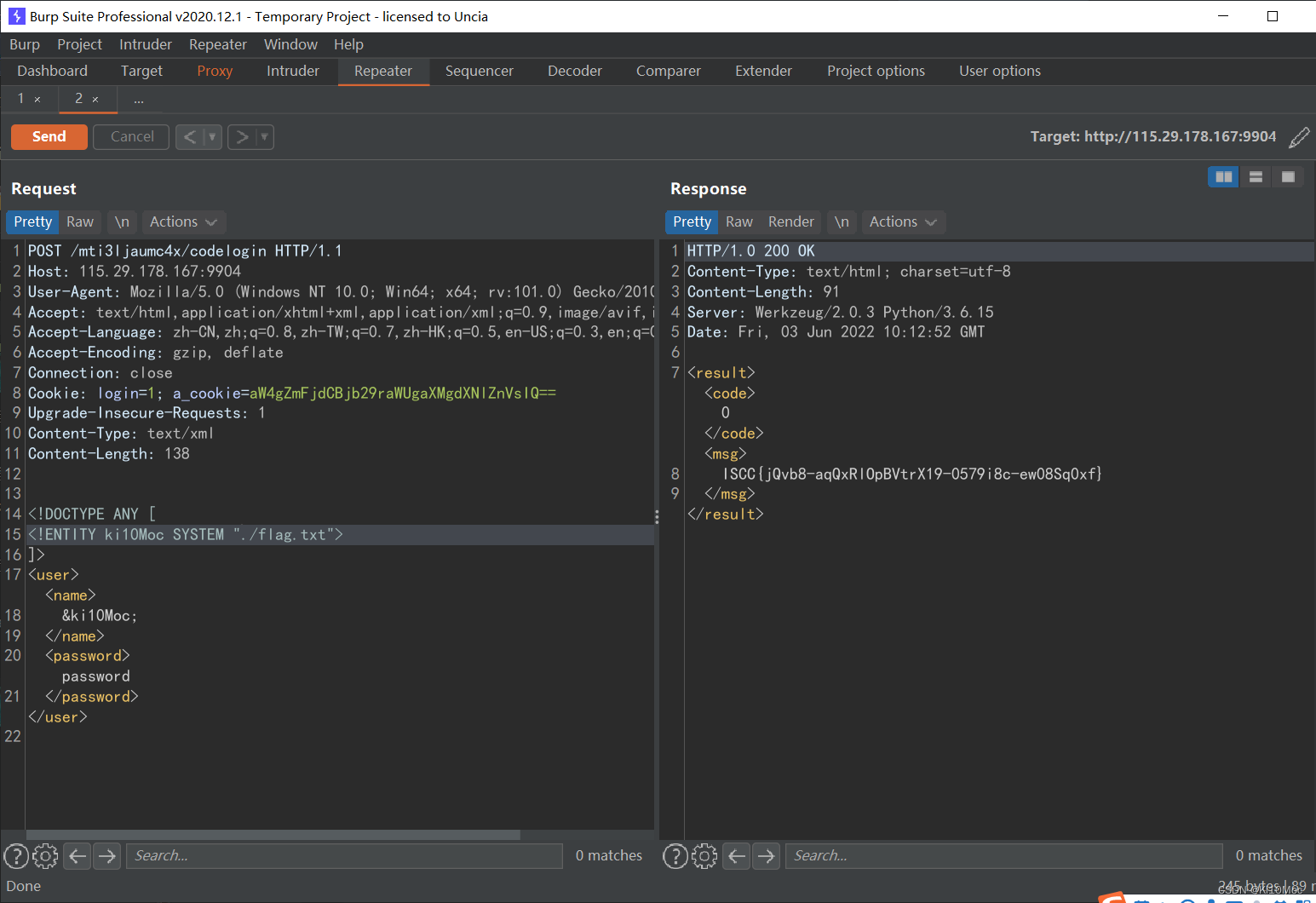This screenshot has width=1316, height=903.
Task: Switch to the Dashboard tab
Action: [52, 72]
